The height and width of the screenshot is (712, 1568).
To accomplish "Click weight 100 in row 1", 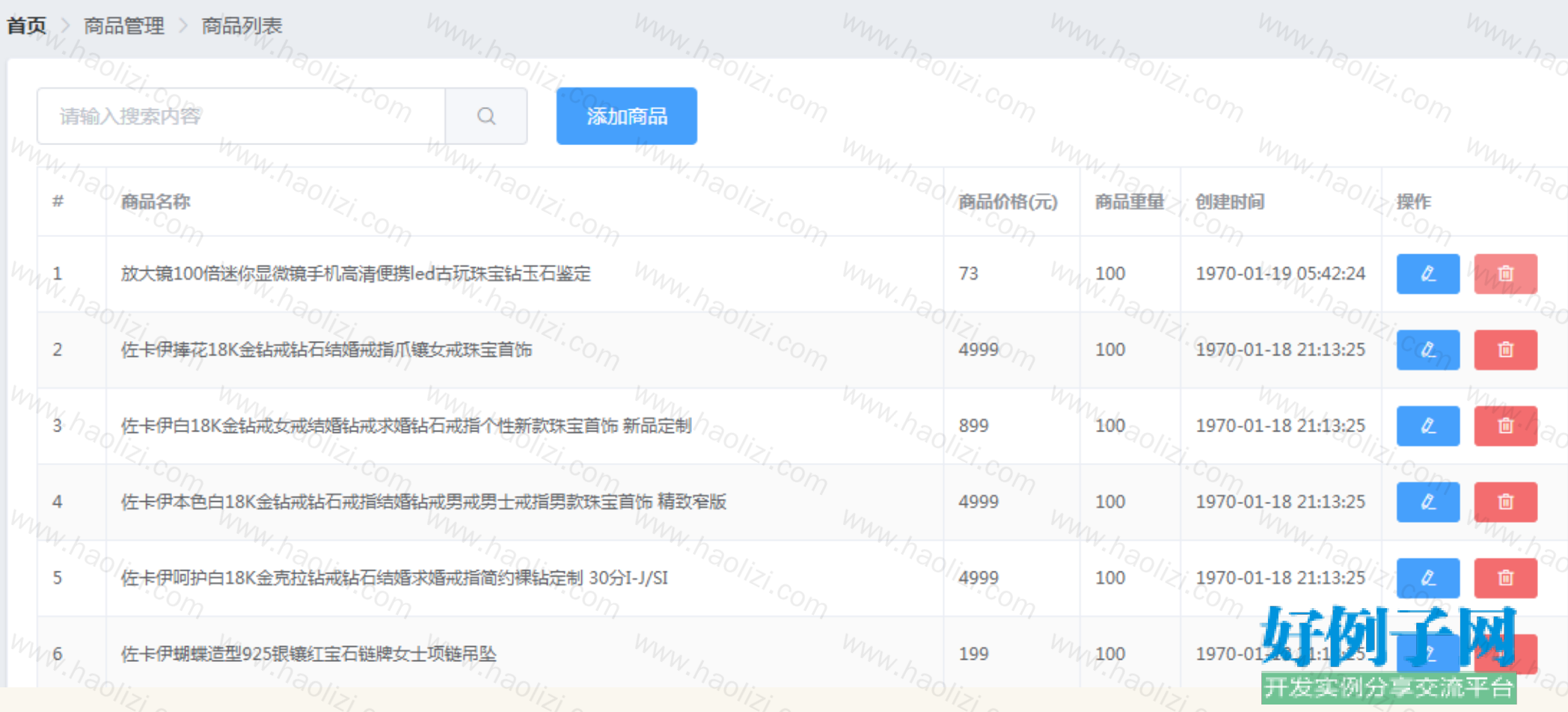I will 1110,274.
